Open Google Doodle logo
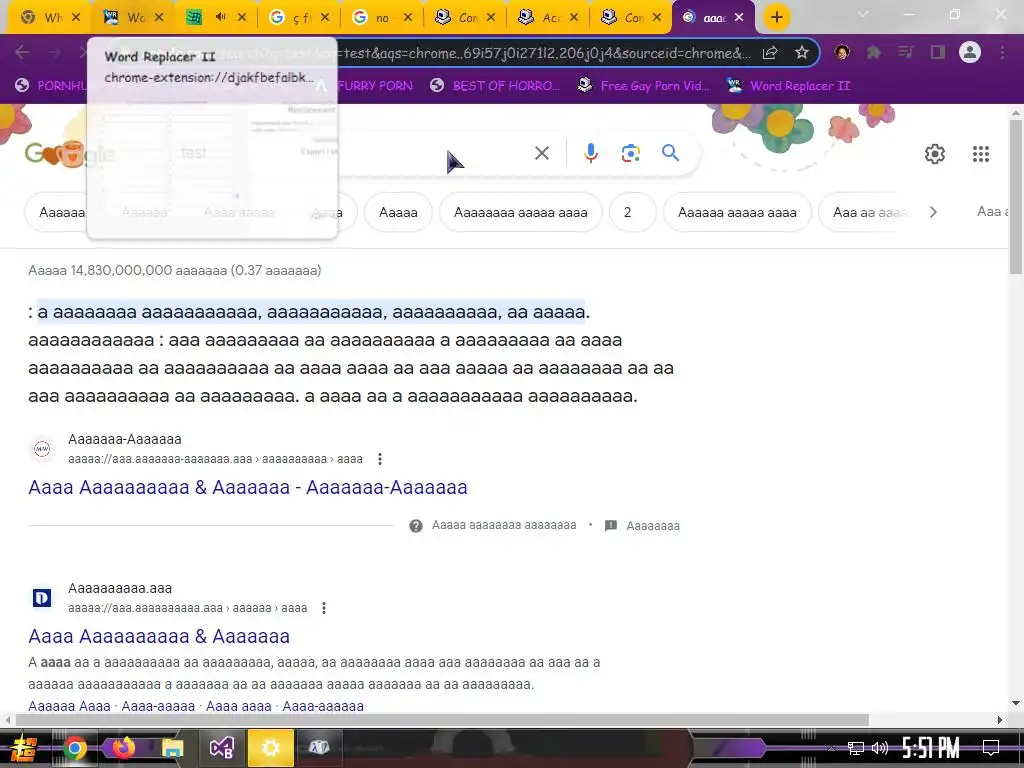Viewport: 1024px width, 768px height. point(68,153)
